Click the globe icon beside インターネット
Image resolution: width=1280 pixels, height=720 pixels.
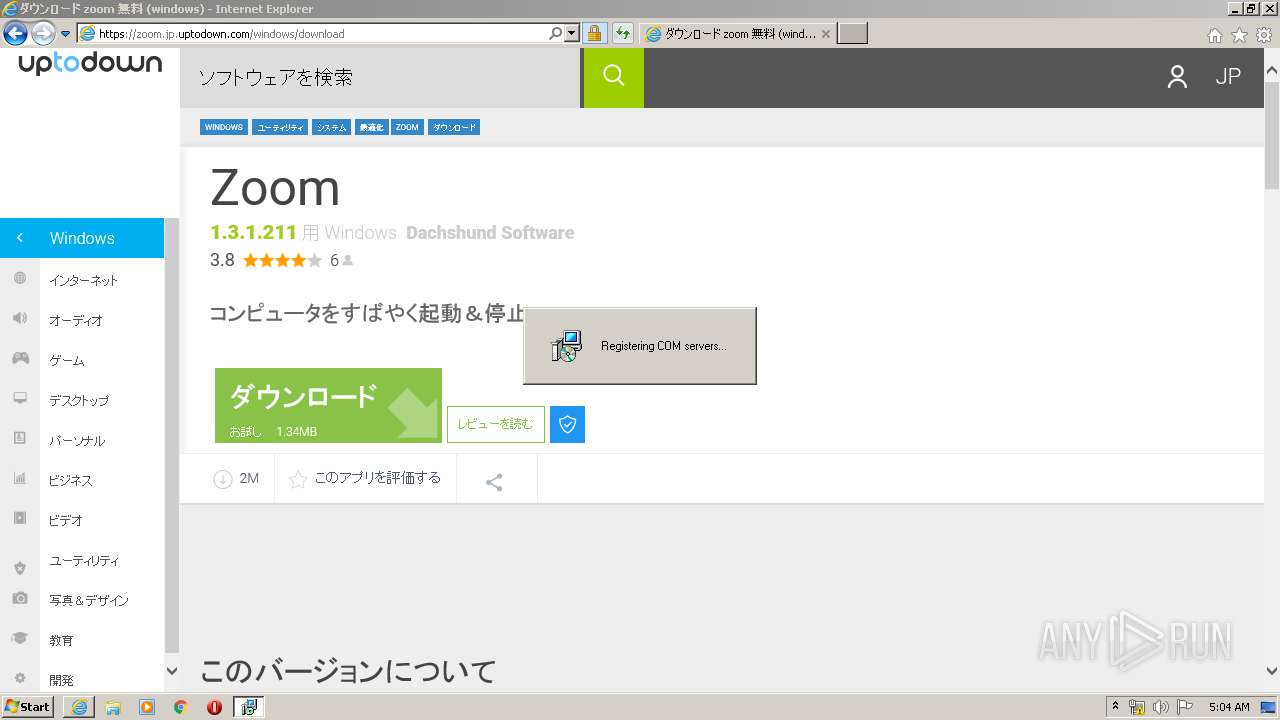coord(19,278)
